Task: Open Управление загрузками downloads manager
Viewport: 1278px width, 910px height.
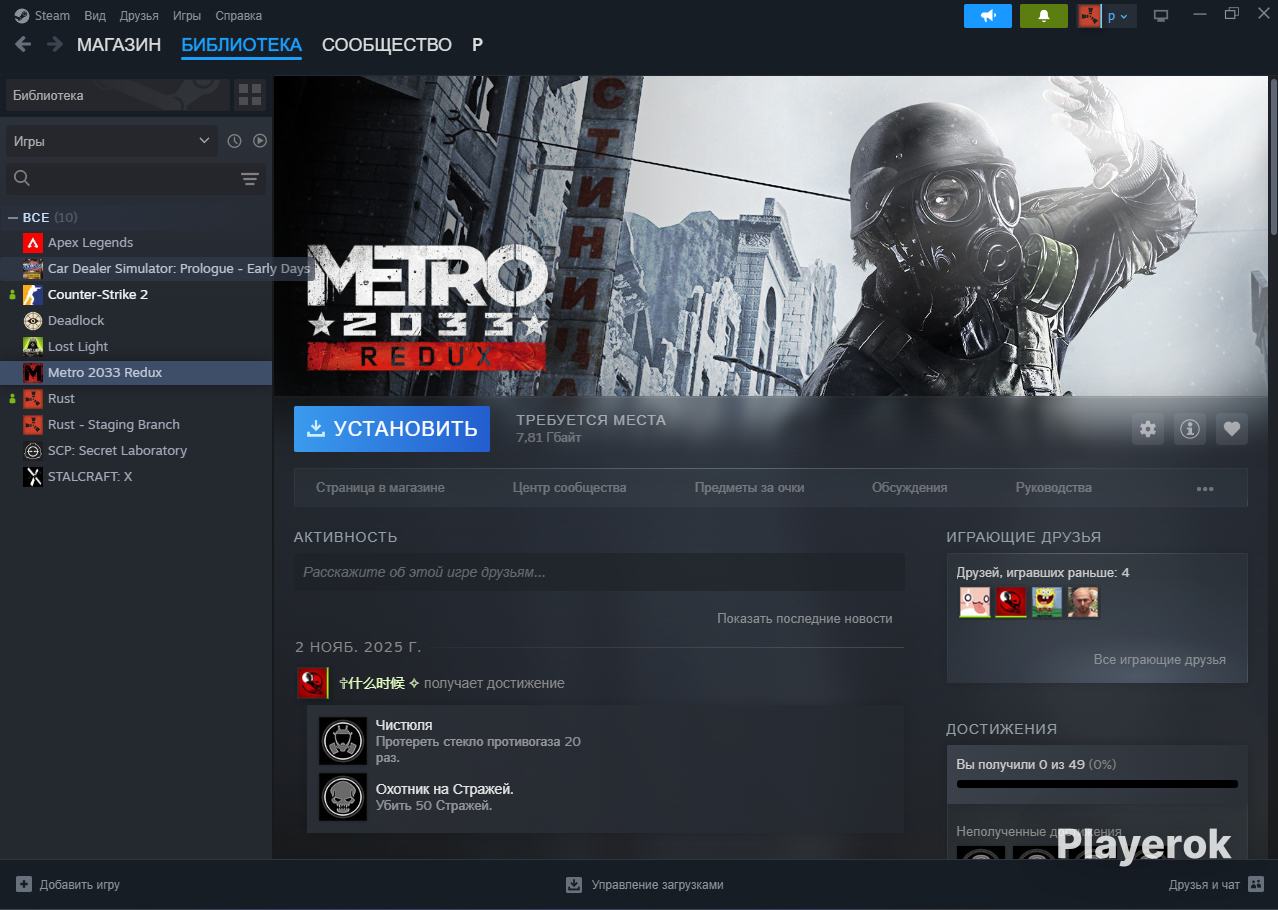Action: [x=645, y=885]
